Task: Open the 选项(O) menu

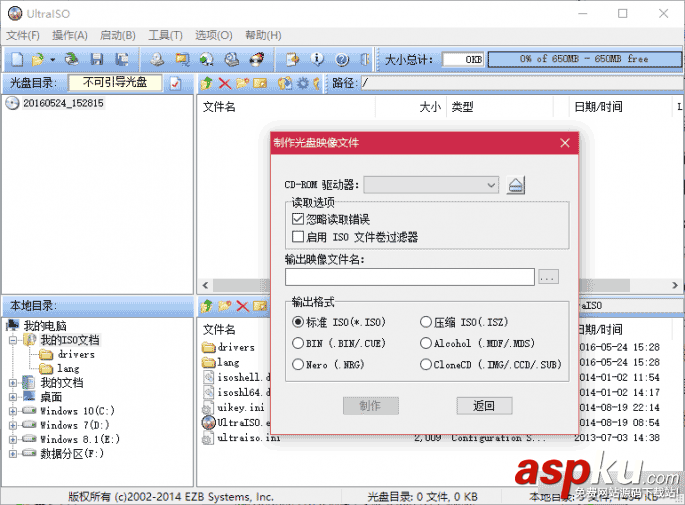Action: [214, 35]
